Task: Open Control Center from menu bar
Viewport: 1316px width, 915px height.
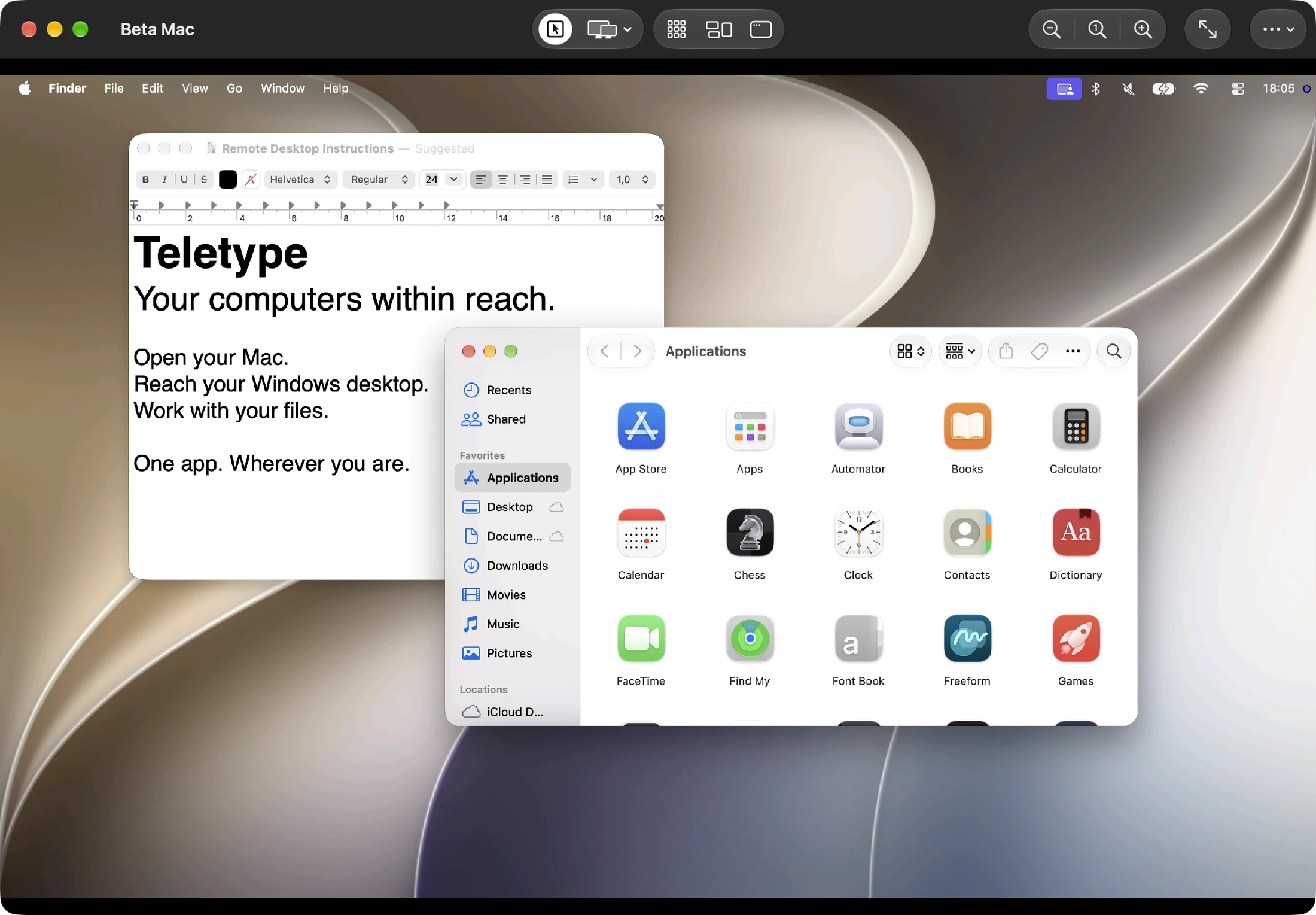Action: pos(1238,89)
